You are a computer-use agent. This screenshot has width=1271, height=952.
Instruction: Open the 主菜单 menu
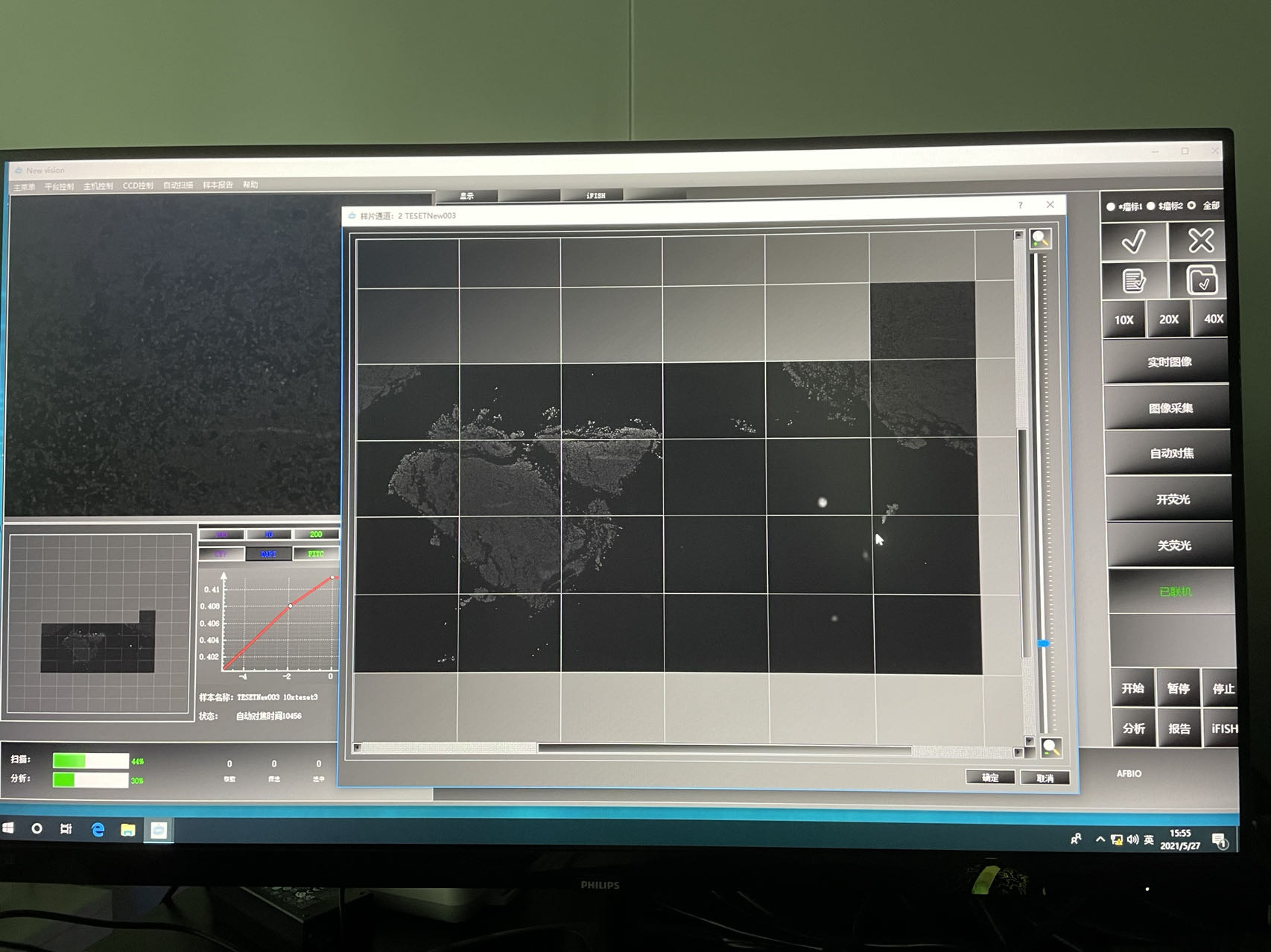24,186
